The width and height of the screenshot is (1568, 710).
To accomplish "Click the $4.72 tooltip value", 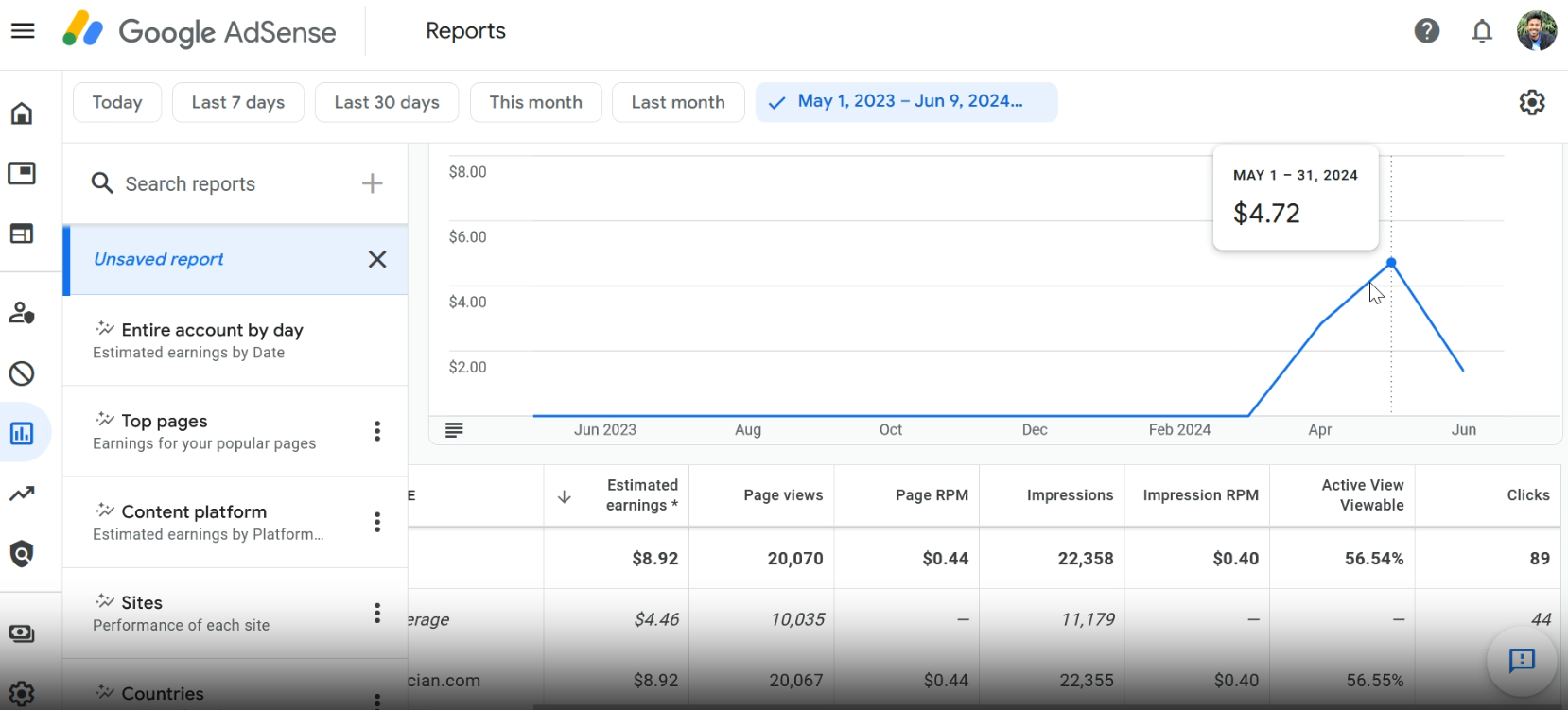I will click(x=1266, y=214).
